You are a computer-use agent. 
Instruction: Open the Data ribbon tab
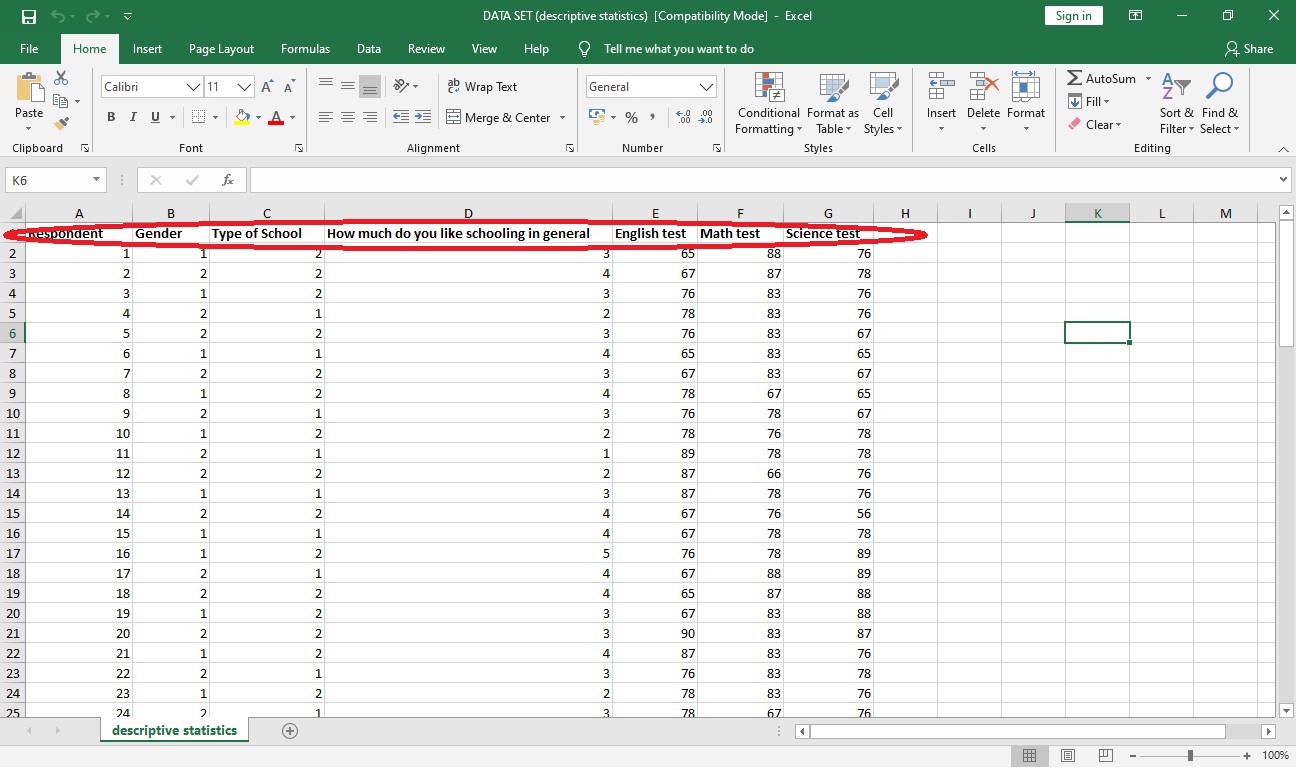[368, 48]
